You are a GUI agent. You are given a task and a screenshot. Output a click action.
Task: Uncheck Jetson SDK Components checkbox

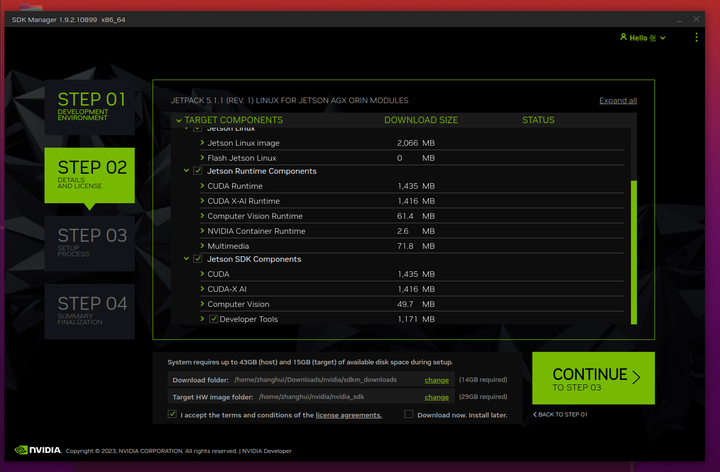point(198,259)
